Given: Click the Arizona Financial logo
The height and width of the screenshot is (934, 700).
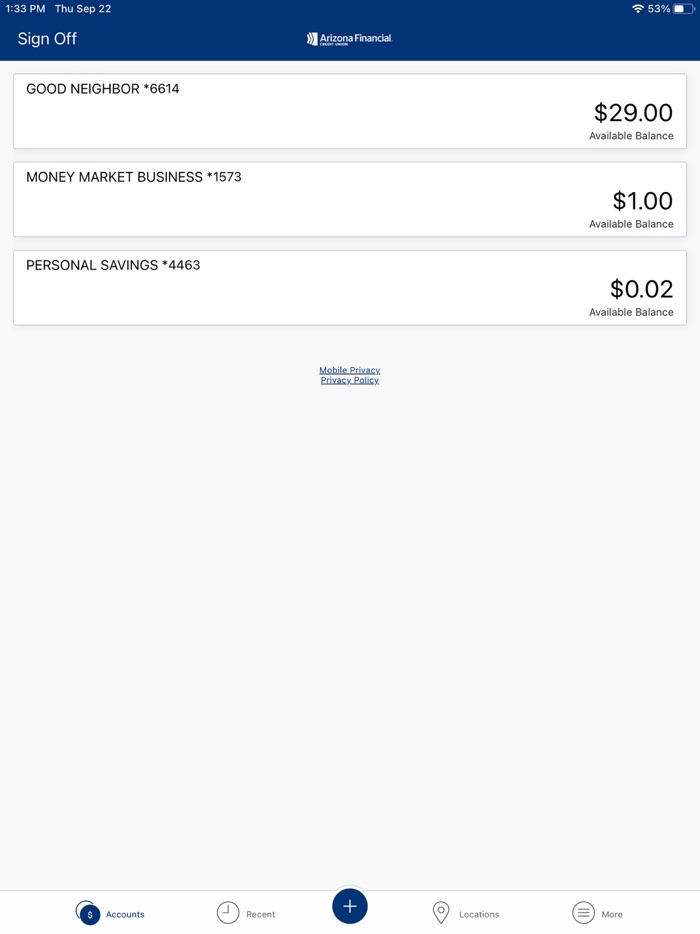Looking at the screenshot, I should [x=349, y=40].
